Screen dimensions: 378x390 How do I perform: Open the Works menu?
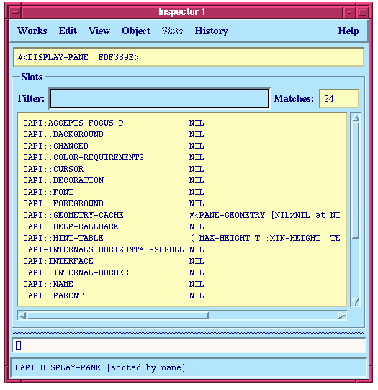32,31
